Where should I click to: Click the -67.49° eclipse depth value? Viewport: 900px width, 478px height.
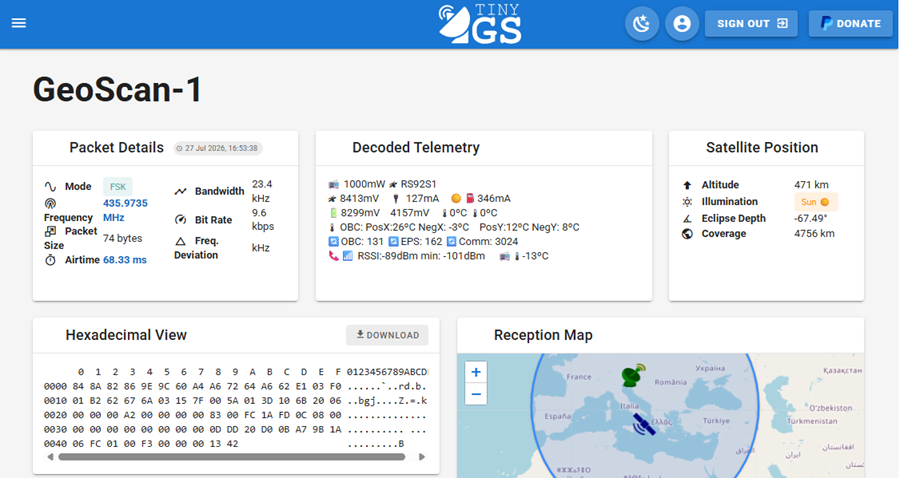(x=810, y=219)
